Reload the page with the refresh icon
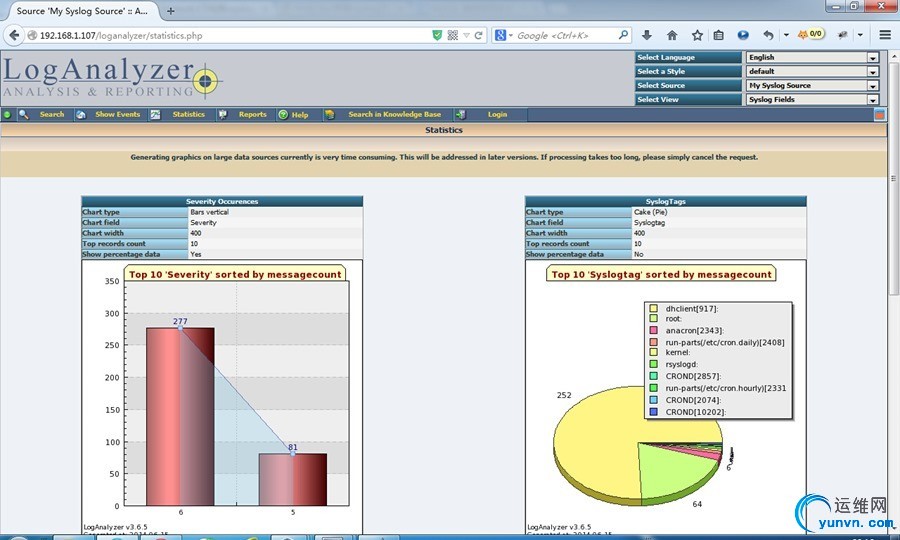The width and height of the screenshot is (900, 540). pos(478,35)
